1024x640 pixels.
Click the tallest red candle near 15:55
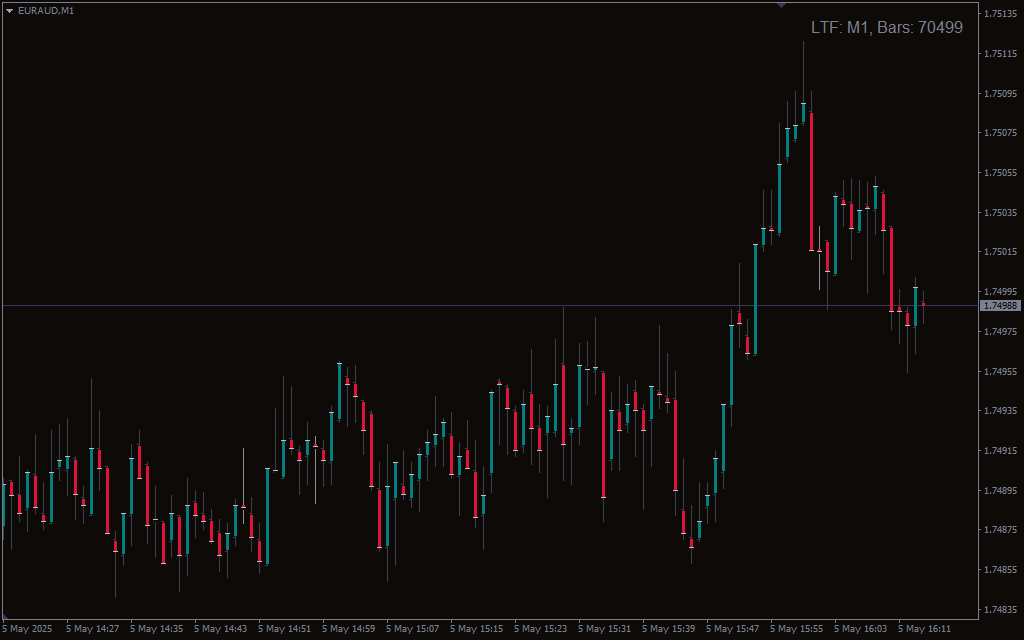(811, 180)
